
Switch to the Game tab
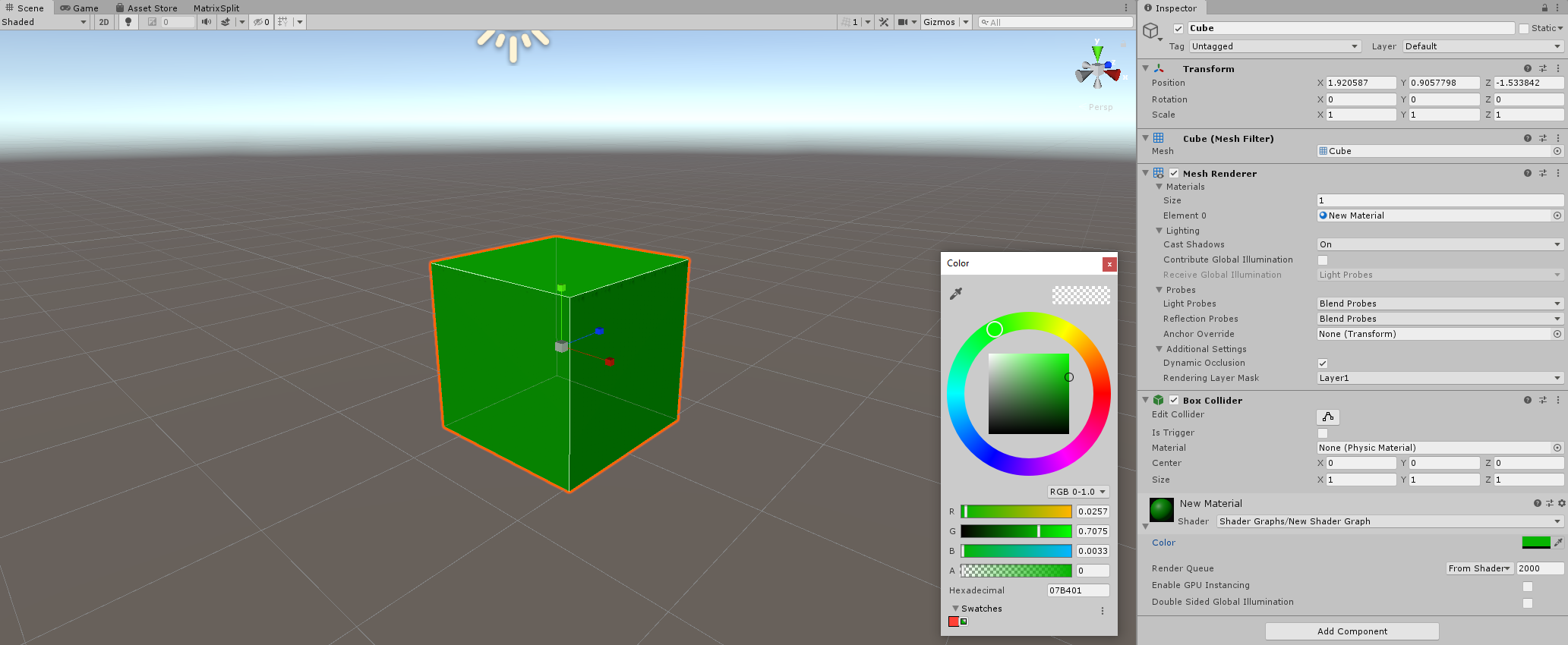[80, 8]
